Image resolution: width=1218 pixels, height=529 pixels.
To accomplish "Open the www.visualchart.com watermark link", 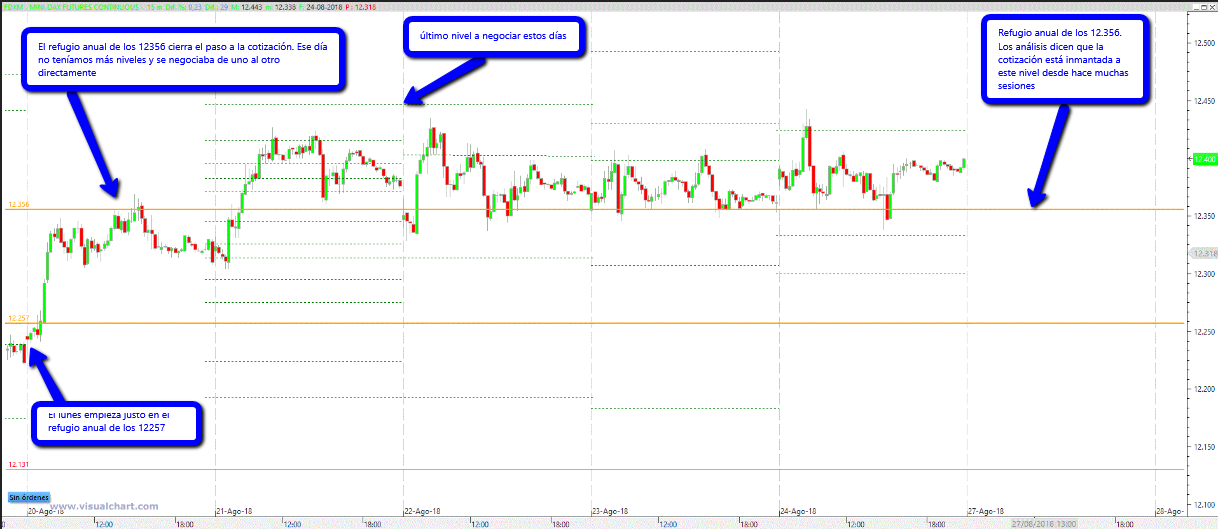I will [105, 506].
